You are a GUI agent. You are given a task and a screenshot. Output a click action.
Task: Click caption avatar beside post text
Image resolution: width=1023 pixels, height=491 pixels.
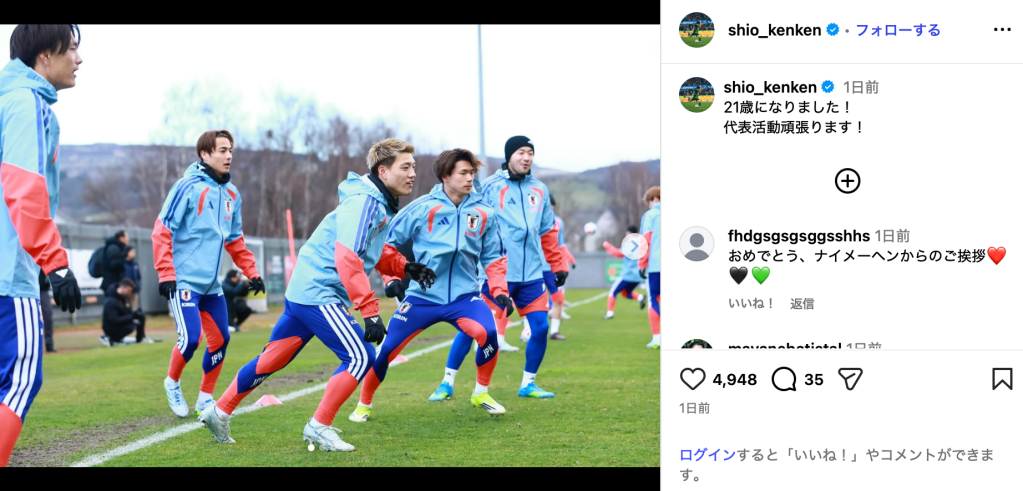pyautogui.click(x=697, y=95)
